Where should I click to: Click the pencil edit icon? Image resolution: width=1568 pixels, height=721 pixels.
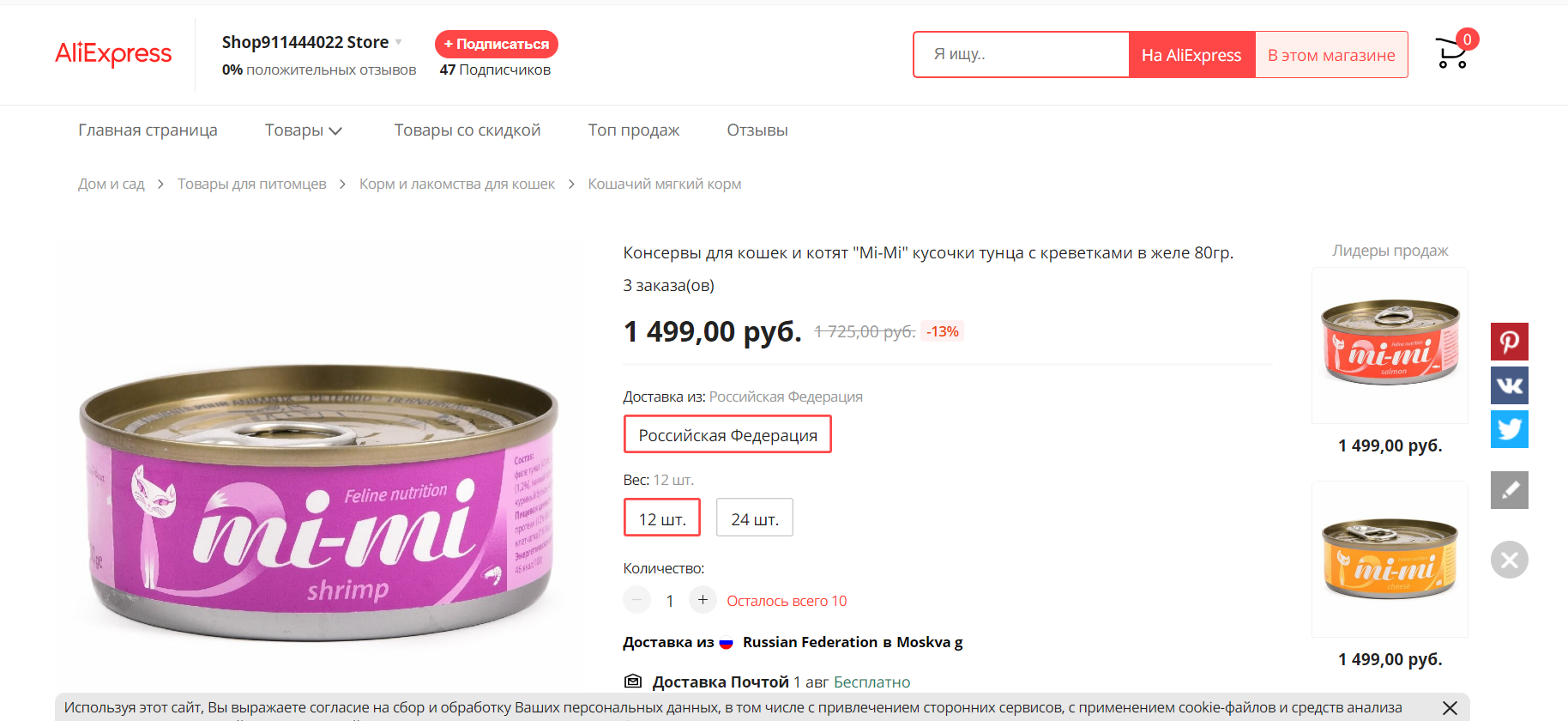(x=1510, y=490)
